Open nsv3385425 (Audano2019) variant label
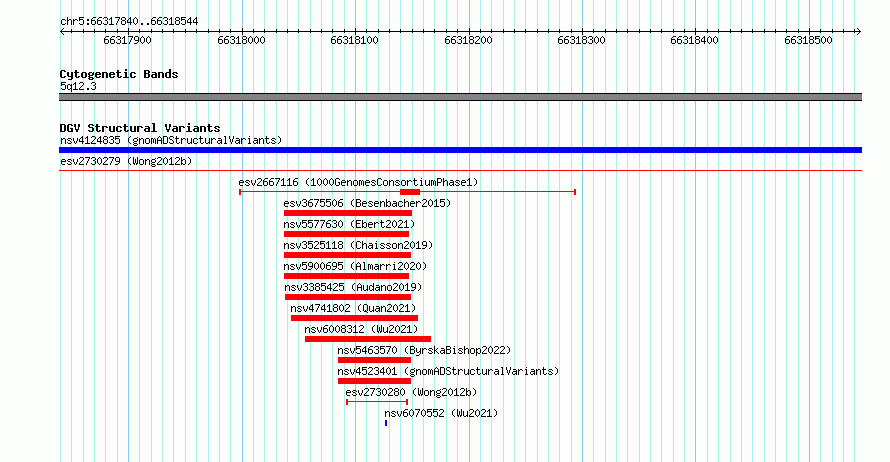Viewport: 890px width, 462px height. pos(354,287)
